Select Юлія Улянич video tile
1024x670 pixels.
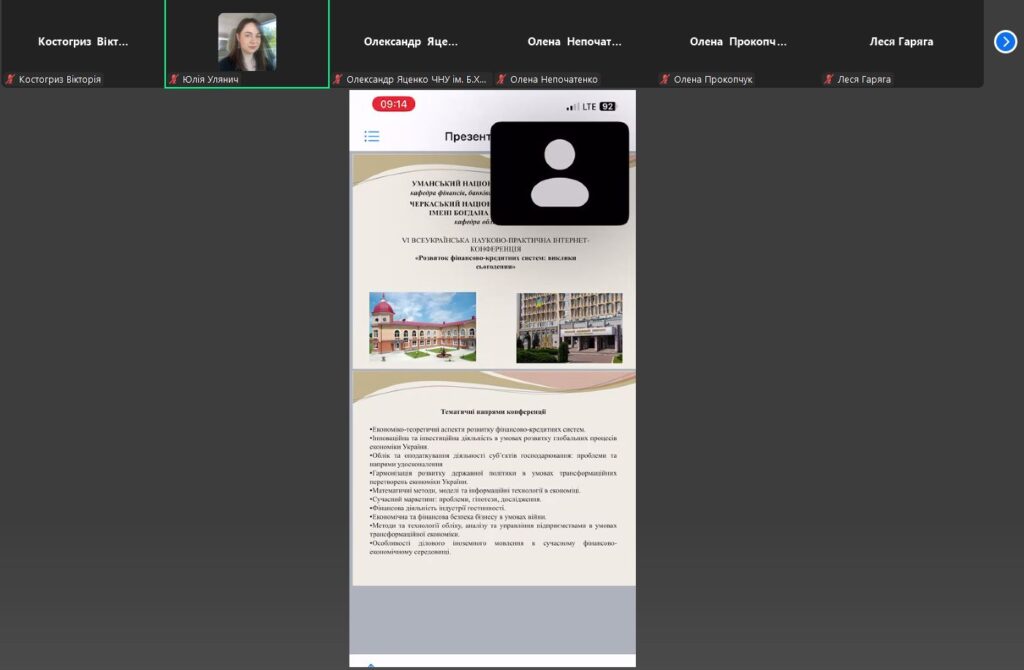pyautogui.click(x=247, y=42)
